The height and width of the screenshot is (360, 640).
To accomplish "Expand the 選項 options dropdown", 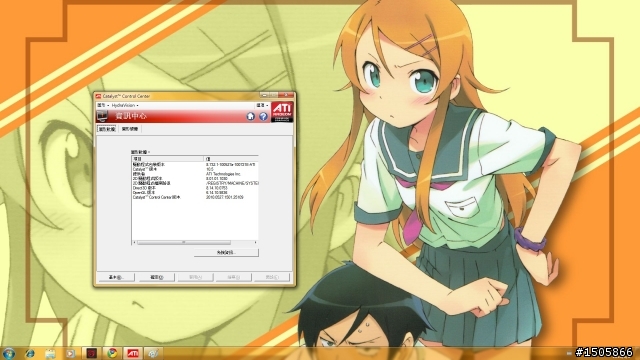I will (262, 105).
